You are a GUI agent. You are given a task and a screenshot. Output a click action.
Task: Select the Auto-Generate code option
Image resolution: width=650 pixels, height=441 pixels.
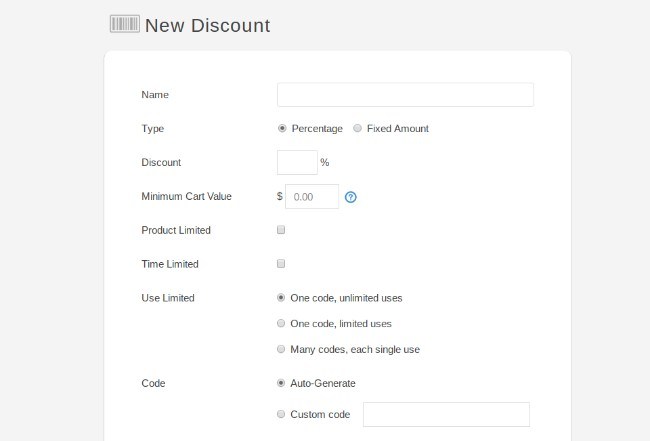(281, 383)
